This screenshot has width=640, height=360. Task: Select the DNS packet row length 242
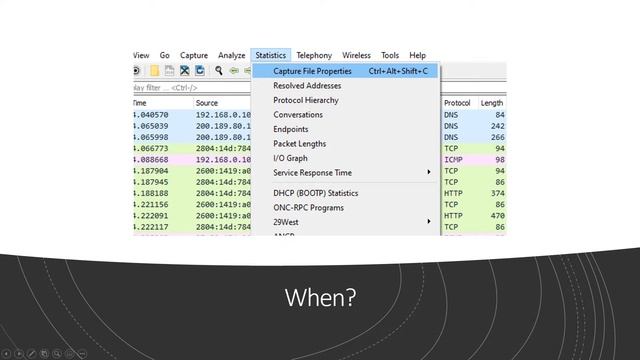click(320, 126)
